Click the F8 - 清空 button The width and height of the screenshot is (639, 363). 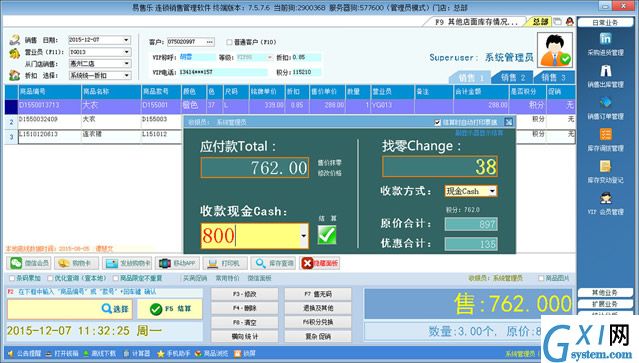tap(245, 322)
